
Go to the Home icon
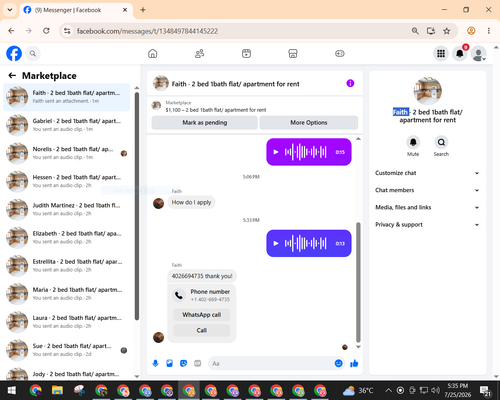click(x=153, y=53)
